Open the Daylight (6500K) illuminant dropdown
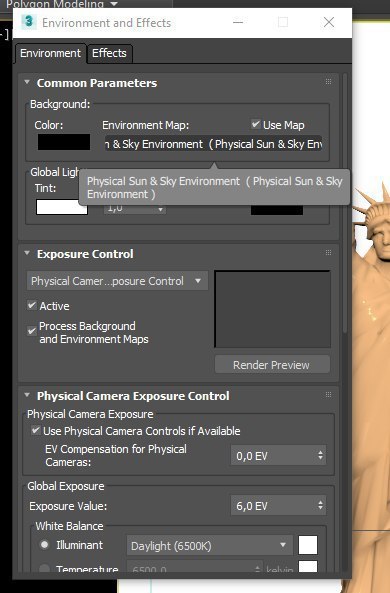Viewport: 390px width, 593px height. [x=210, y=545]
